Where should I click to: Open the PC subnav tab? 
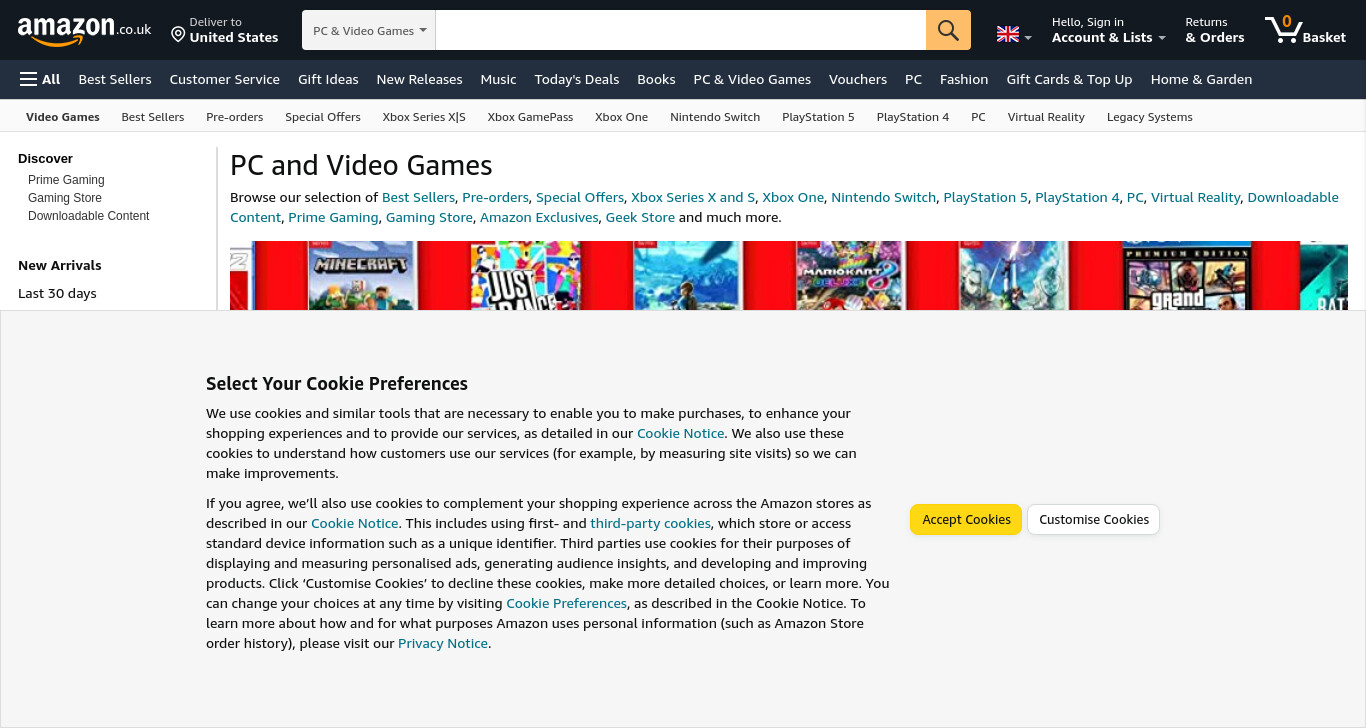978,117
